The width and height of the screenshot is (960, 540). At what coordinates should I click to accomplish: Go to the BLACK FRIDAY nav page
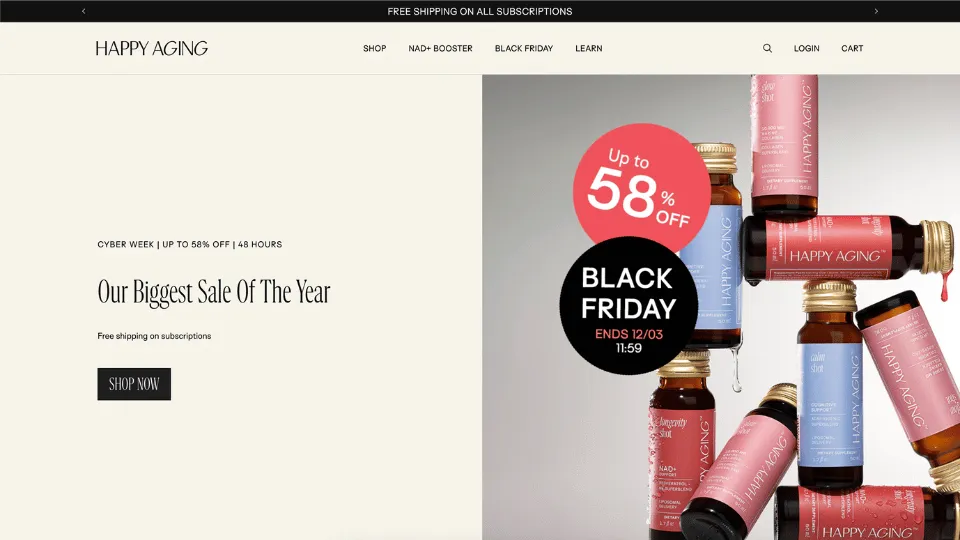[523, 48]
